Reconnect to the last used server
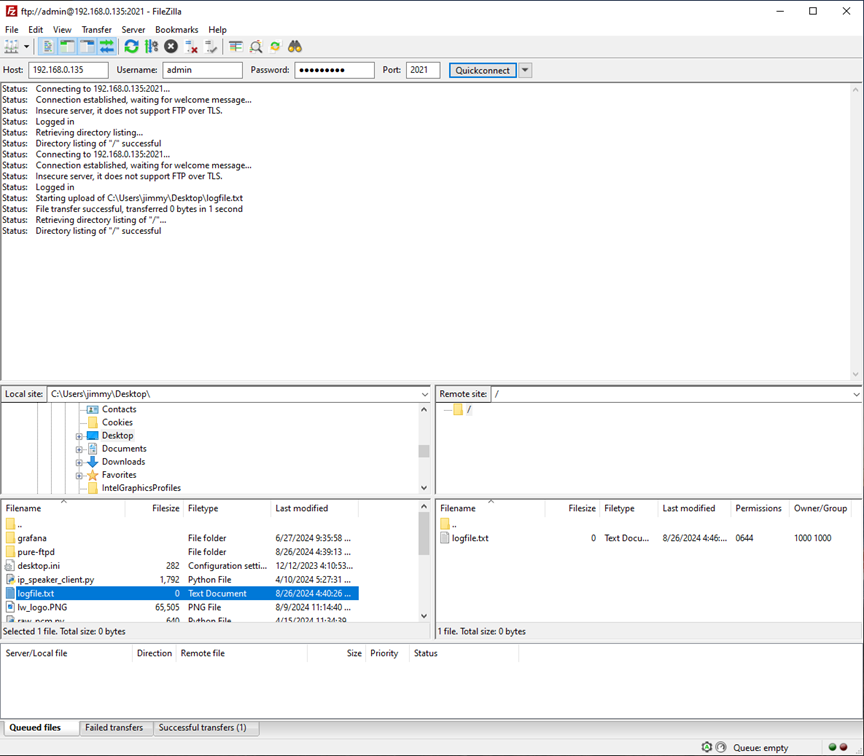The width and height of the screenshot is (864, 756). [x=211, y=47]
